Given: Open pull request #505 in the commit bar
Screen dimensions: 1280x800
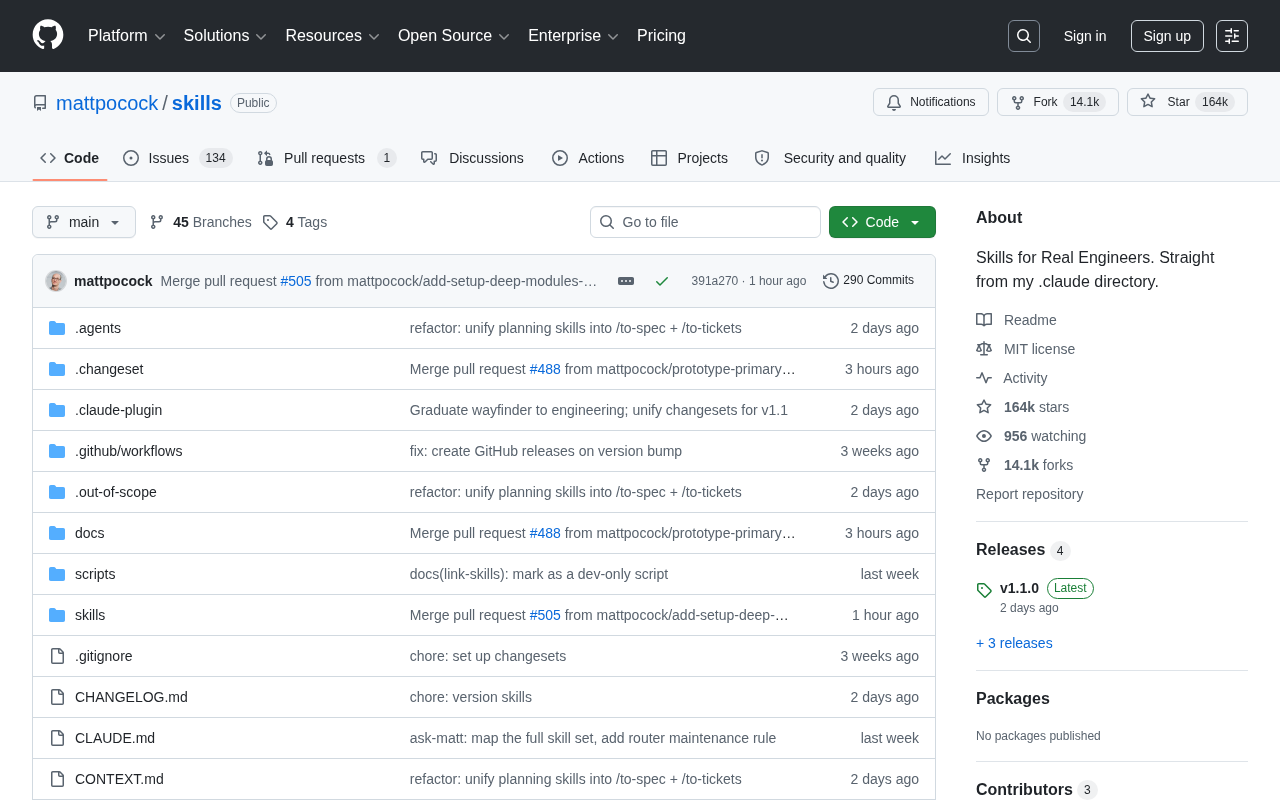Looking at the screenshot, I should pos(296,281).
